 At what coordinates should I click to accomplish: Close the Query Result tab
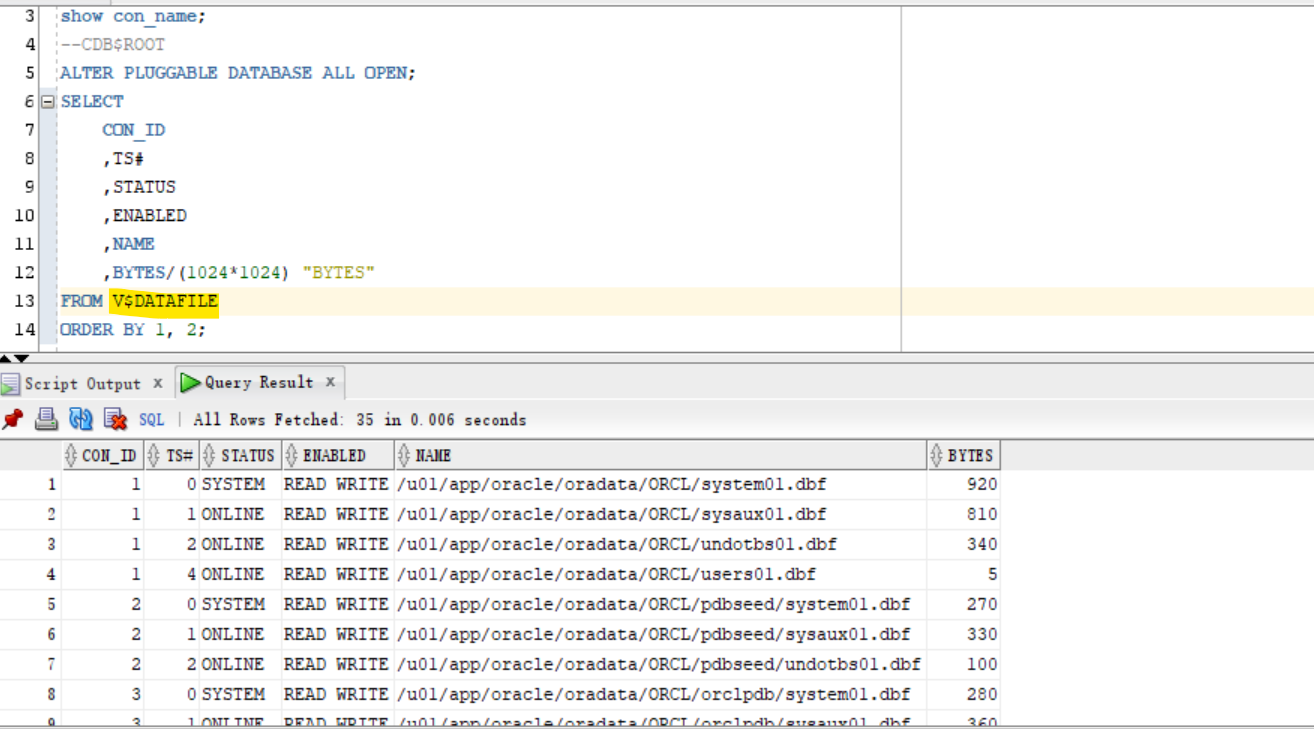[x=331, y=382]
